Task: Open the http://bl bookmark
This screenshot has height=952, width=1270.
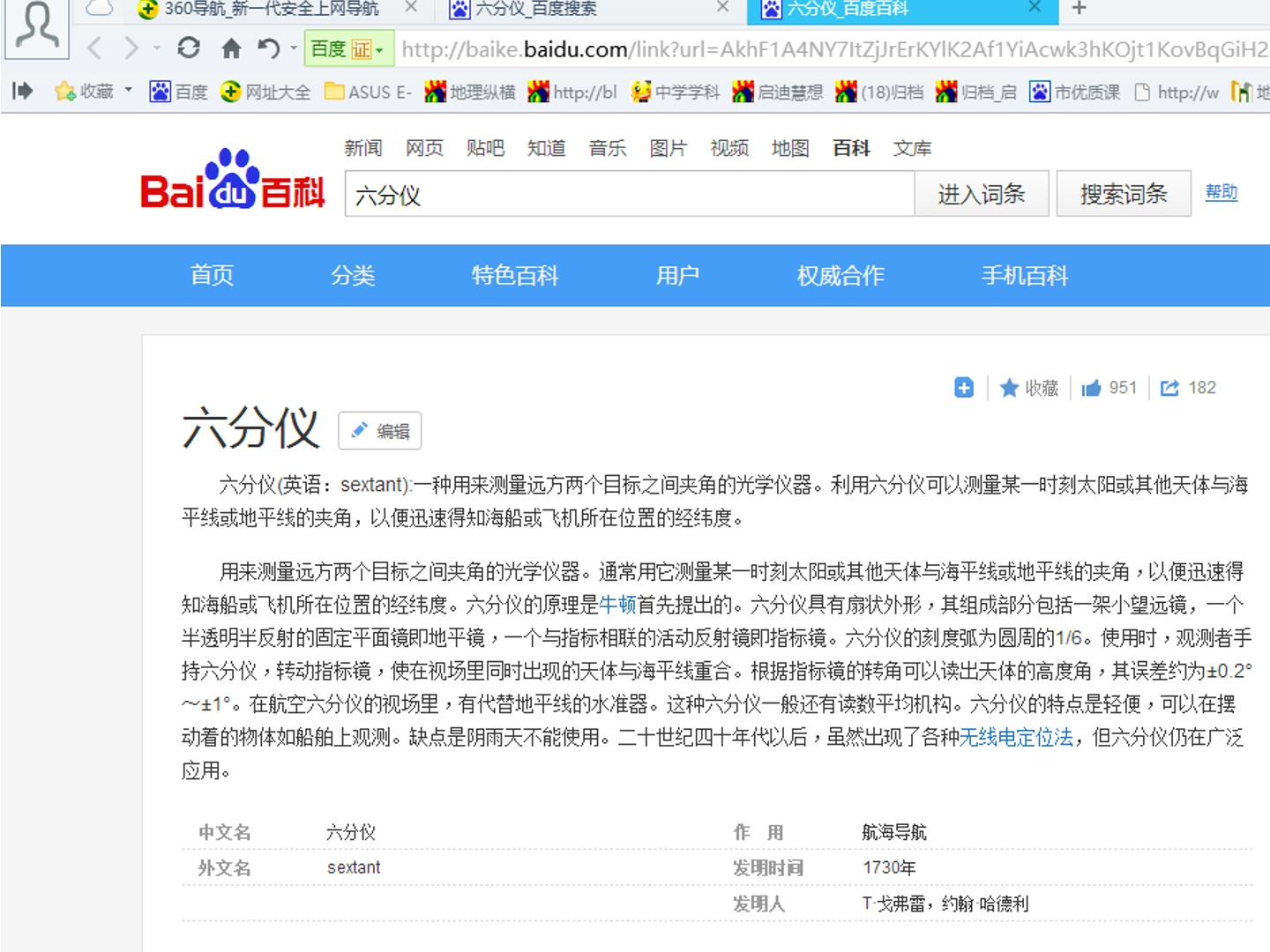Action: coord(572,92)
